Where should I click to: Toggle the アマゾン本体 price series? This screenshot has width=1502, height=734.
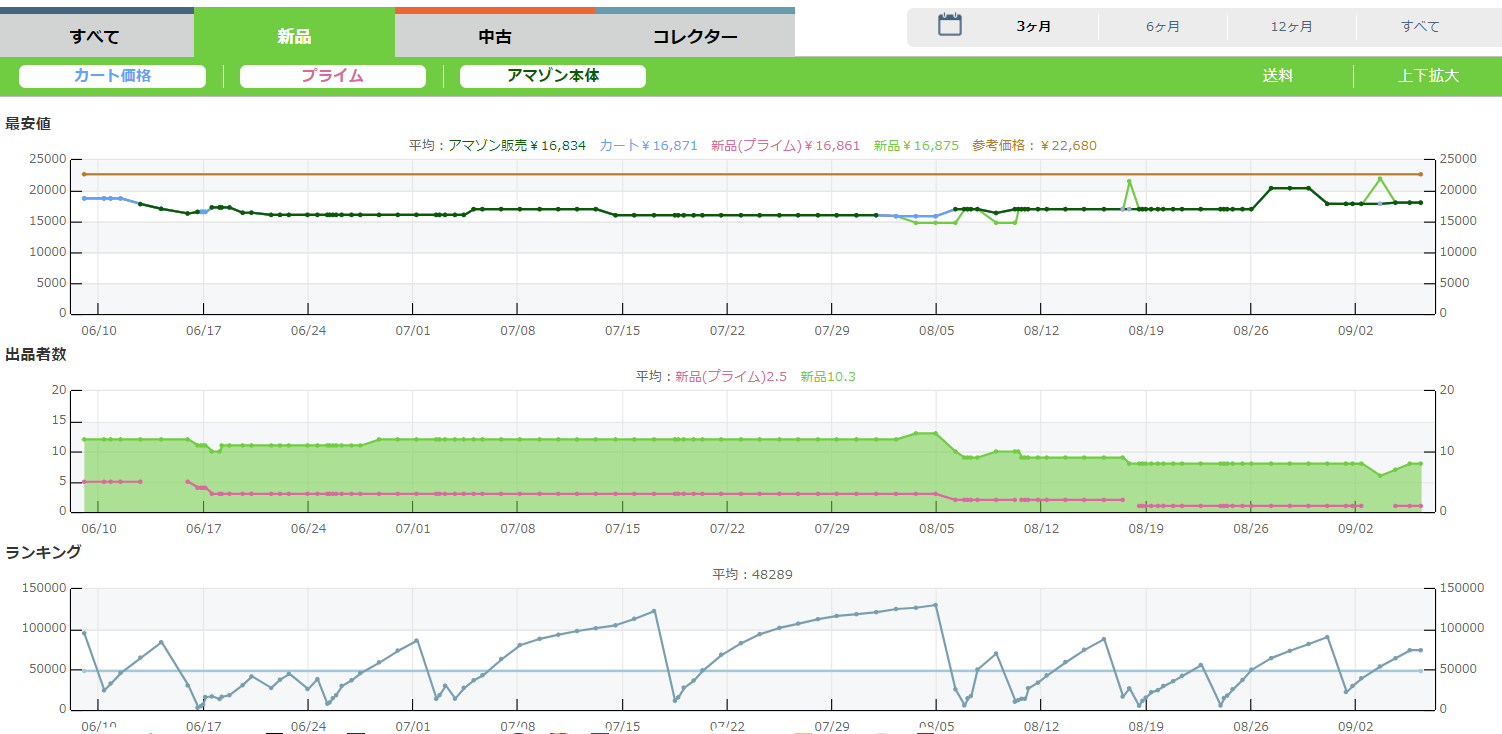[552, 76]
